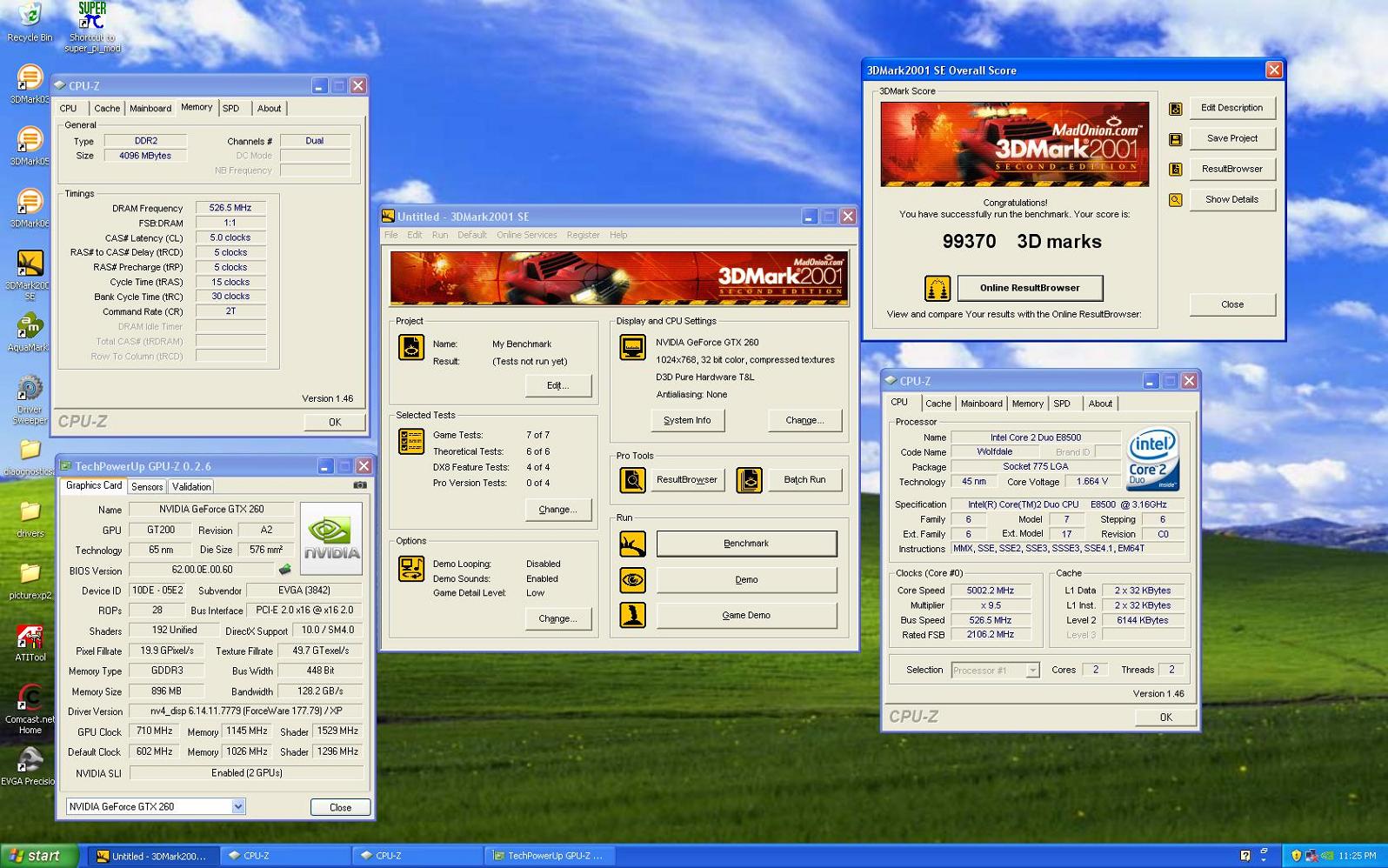1388x868 pixels.
Task: Launch 3DMark2001 SE desktop shortcut
Action: pyautogui.click(x=29, y=275)
